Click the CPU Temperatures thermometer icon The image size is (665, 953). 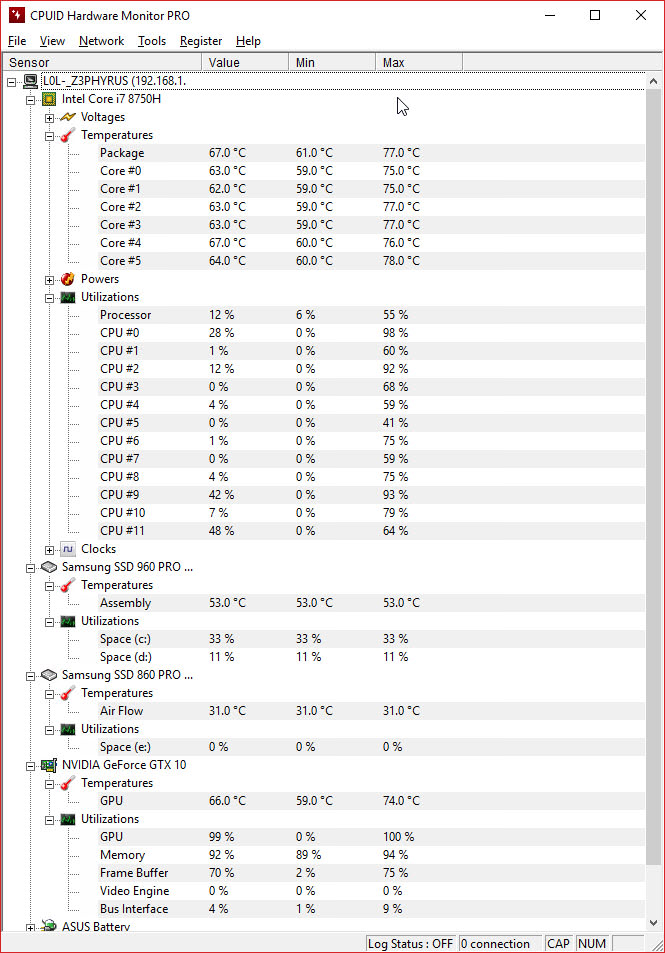tap(68, 135)
